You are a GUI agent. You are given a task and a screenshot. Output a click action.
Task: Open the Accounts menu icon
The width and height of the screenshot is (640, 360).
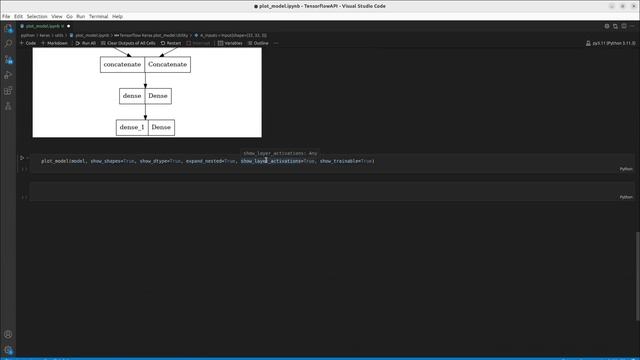click(8, 334)
